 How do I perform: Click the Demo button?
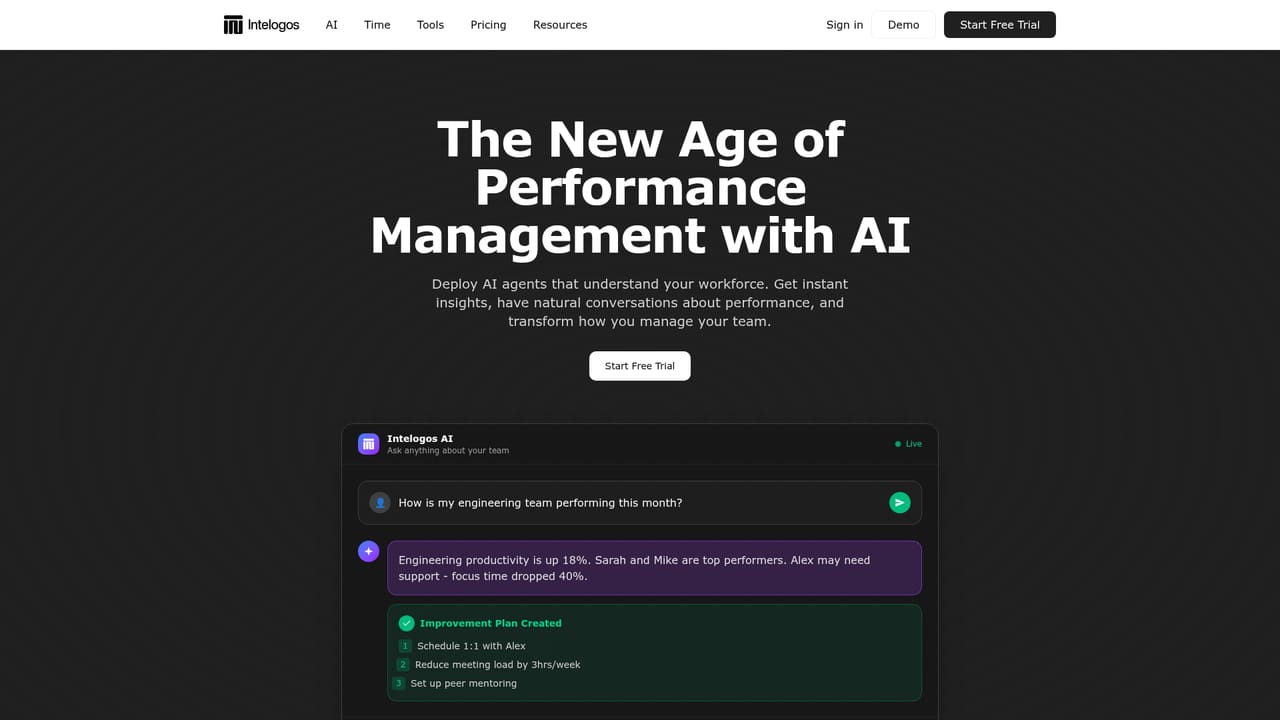(903, 25)
